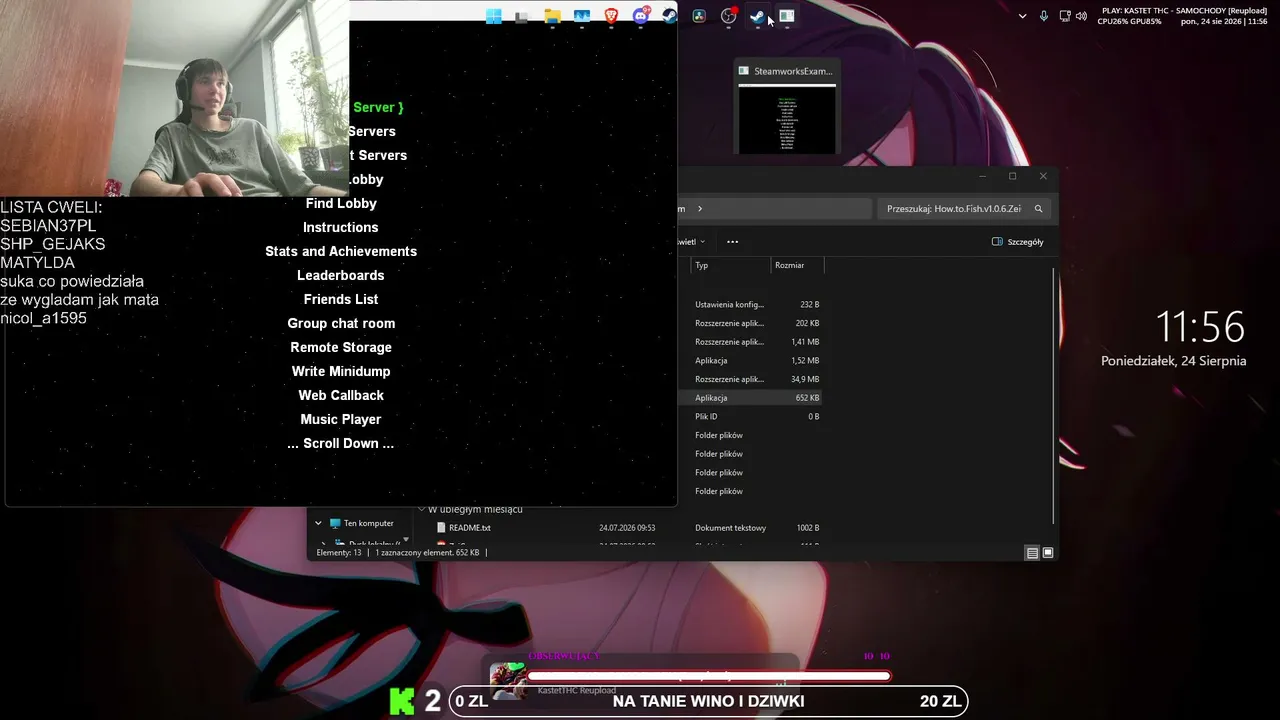Click the 'Dokument tekstowy' type cell
This screenshot has height=720, width=1280.
click(730, 528)
